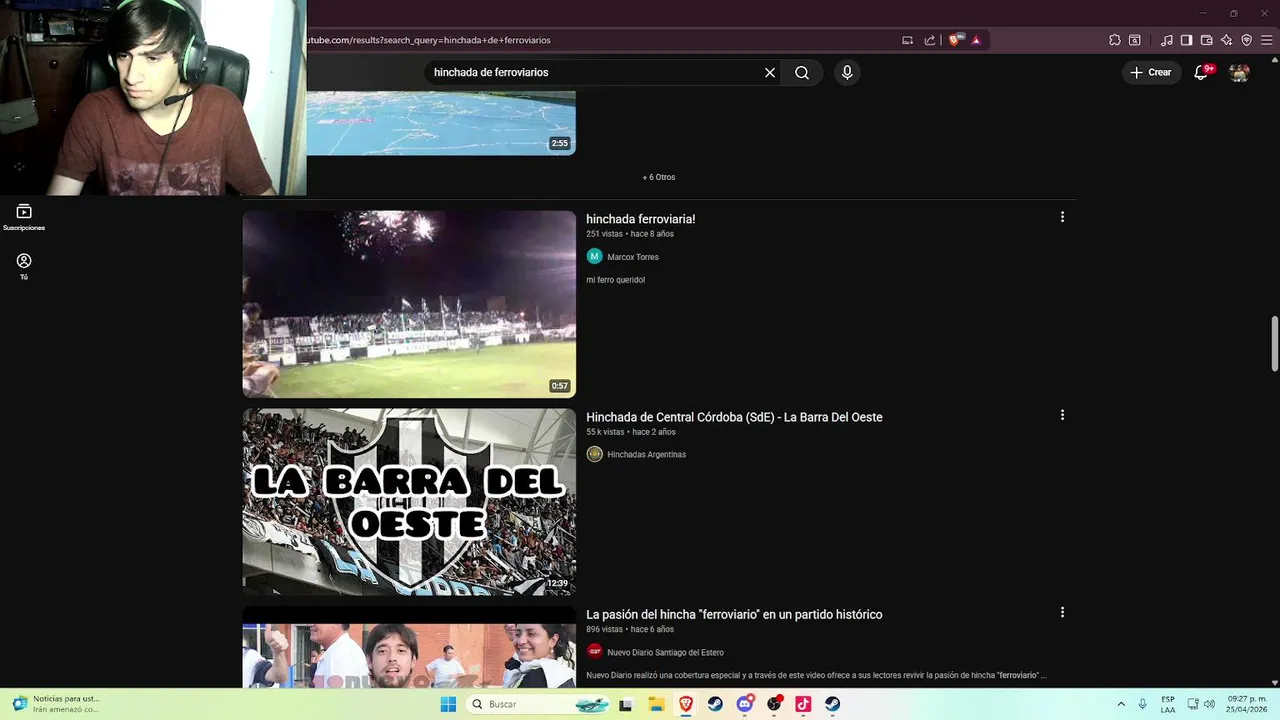Screen dimensions: 1280x720
Task: Click the Marcox Torres channel avatar
Action: [x=595, y=256]
